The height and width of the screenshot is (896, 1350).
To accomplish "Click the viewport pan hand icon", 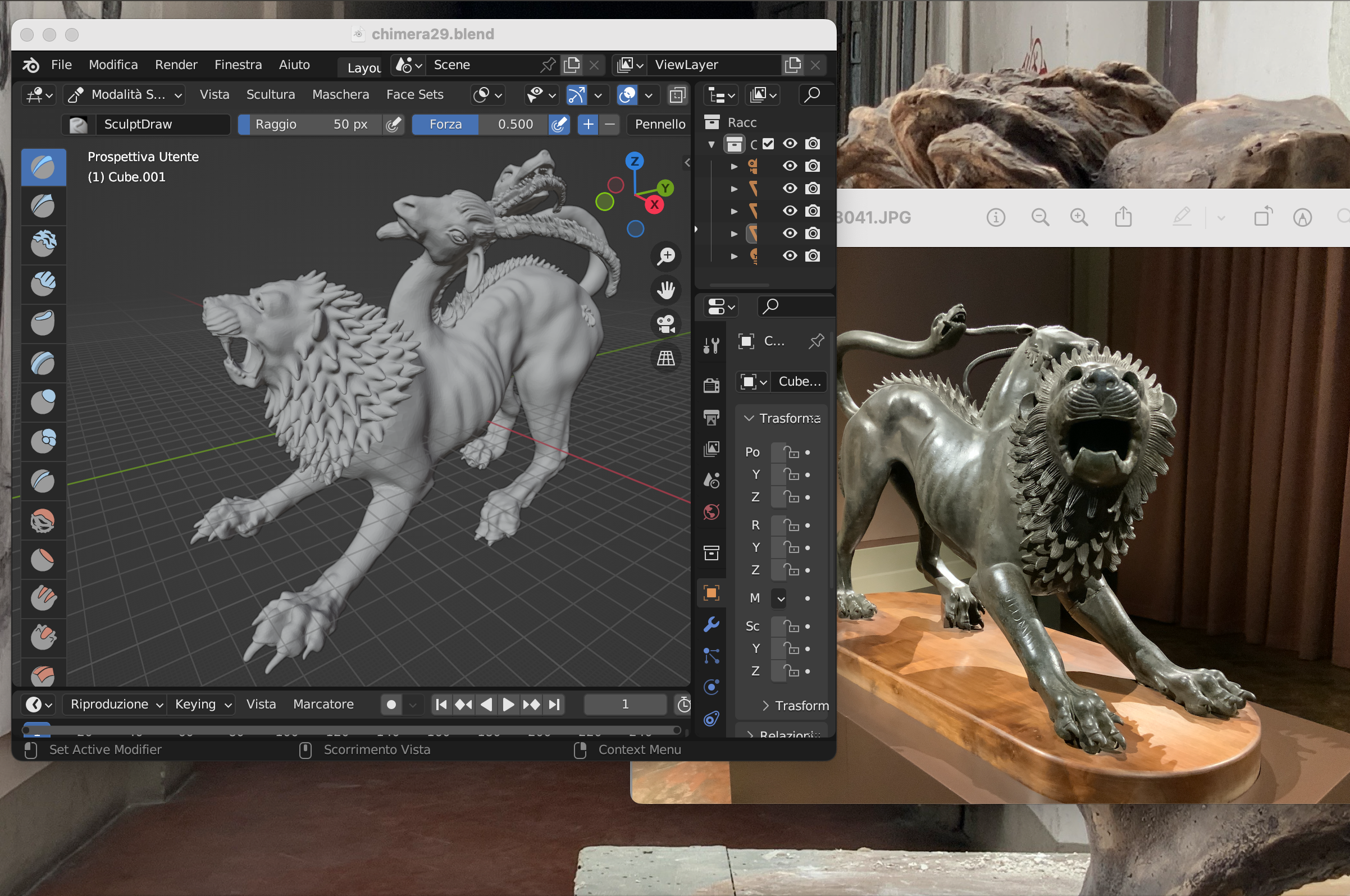I will [666, 290].
